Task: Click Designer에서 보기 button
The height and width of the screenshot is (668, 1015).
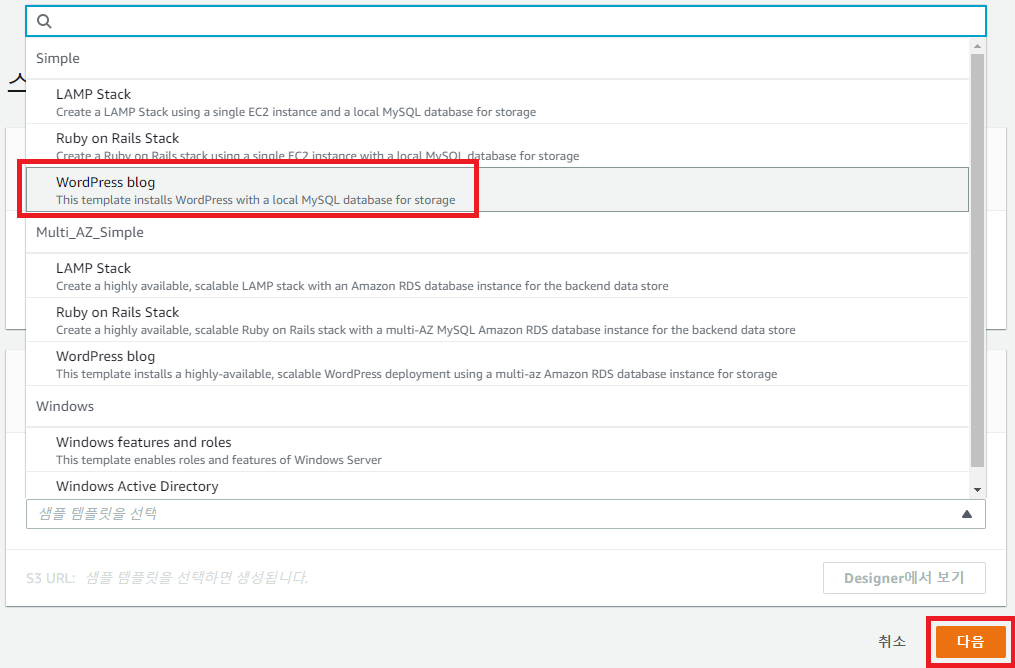Action: click(x=904, y=578)
